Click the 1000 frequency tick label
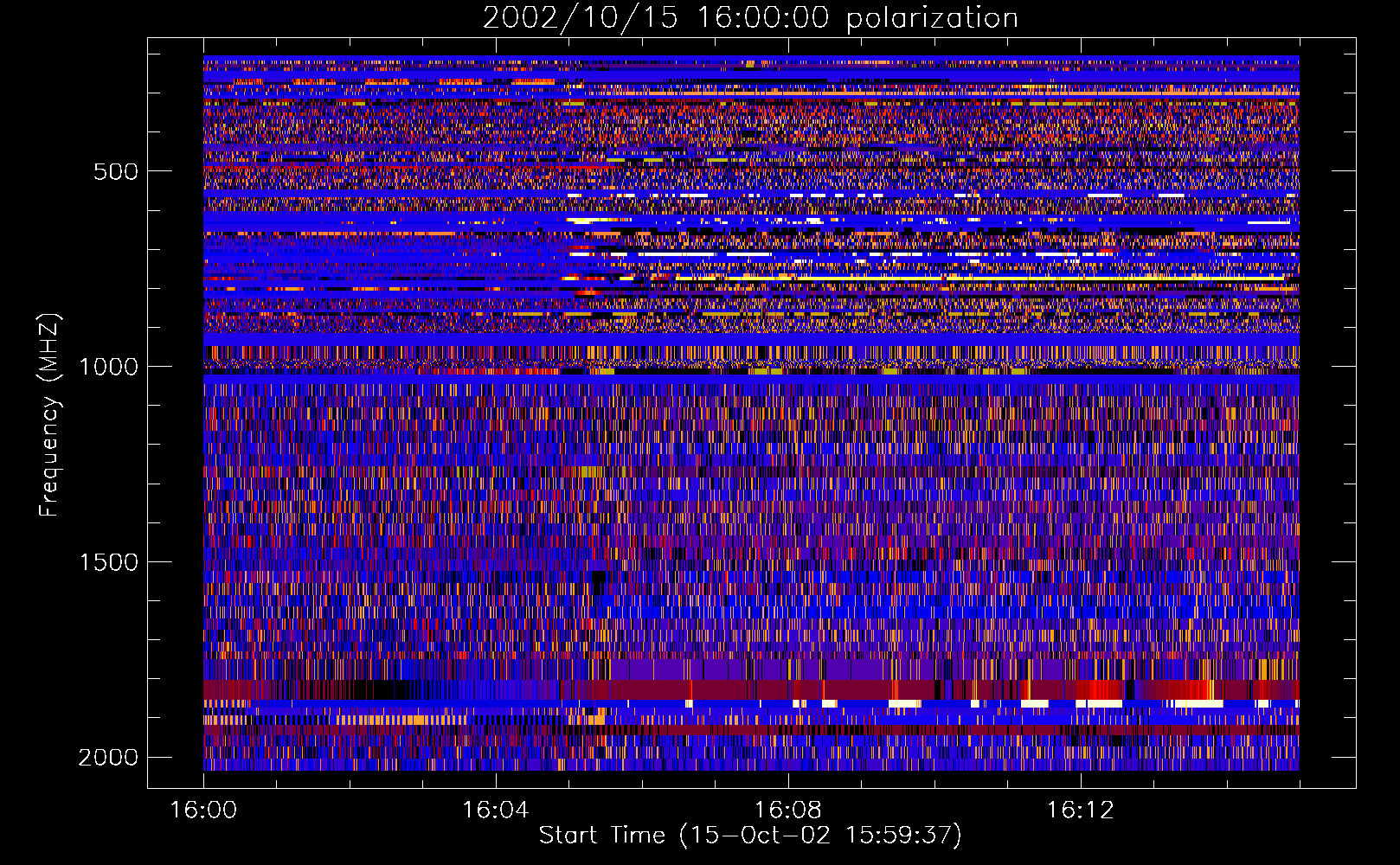The image size is (1400, 865). point(108,367)
